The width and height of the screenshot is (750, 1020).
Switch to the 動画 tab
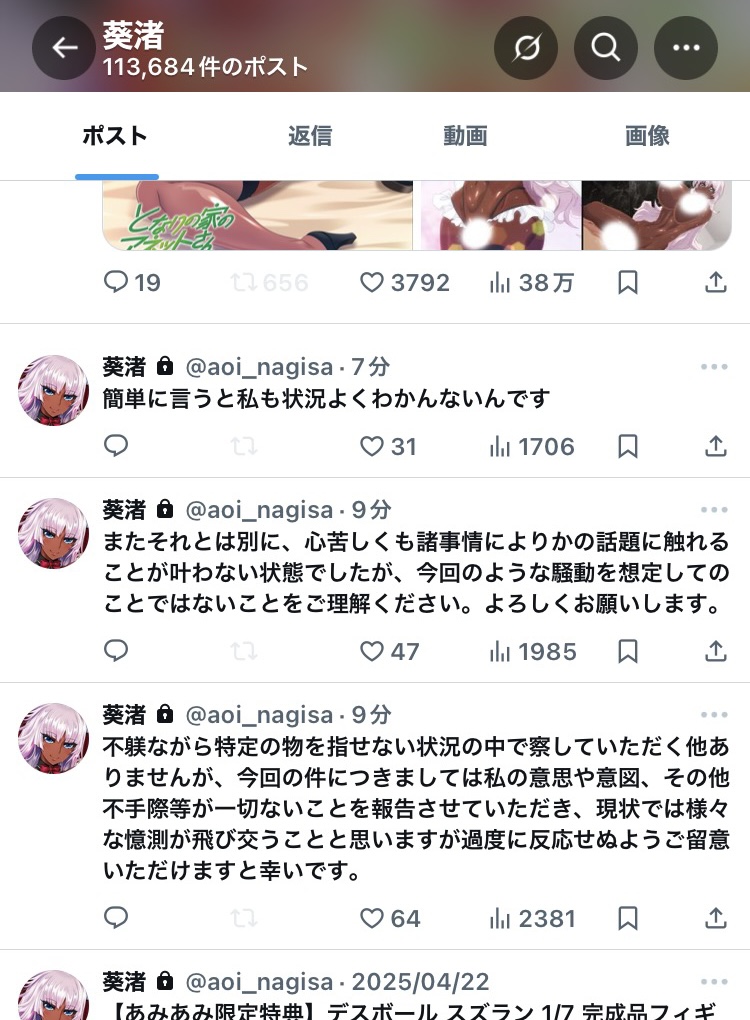[465, 136]
